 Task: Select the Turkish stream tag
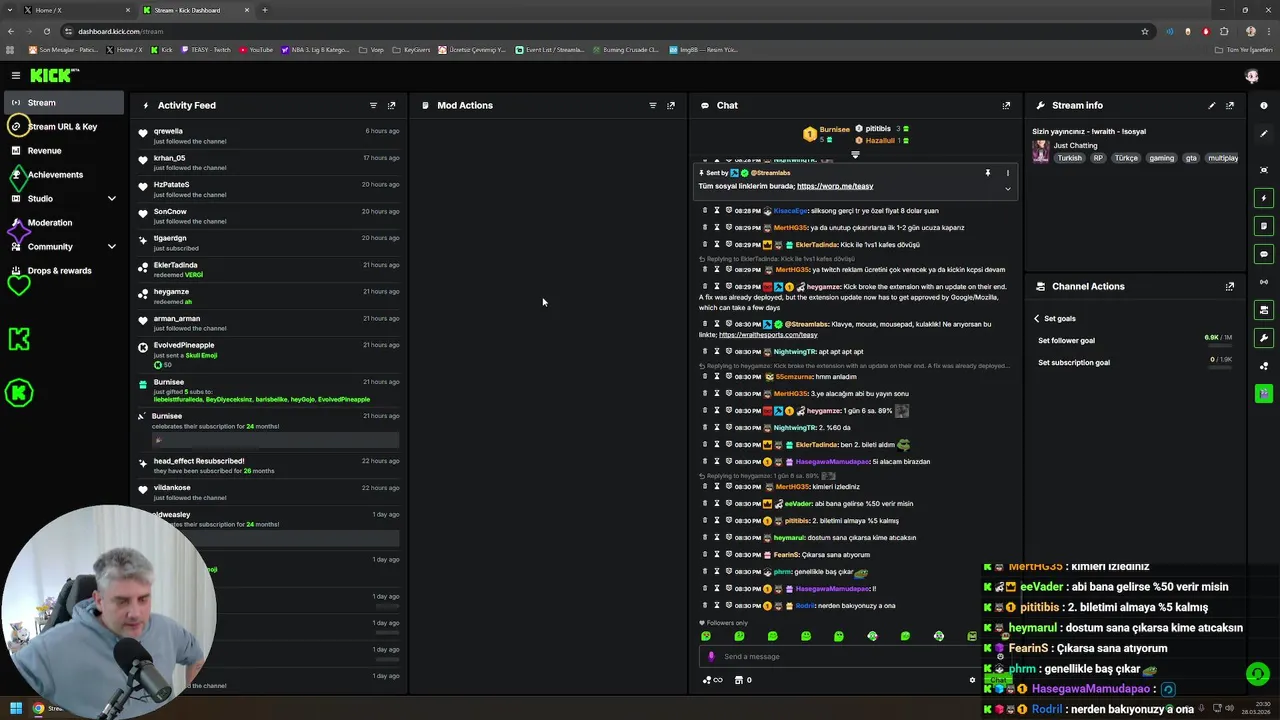(1070, 158)
